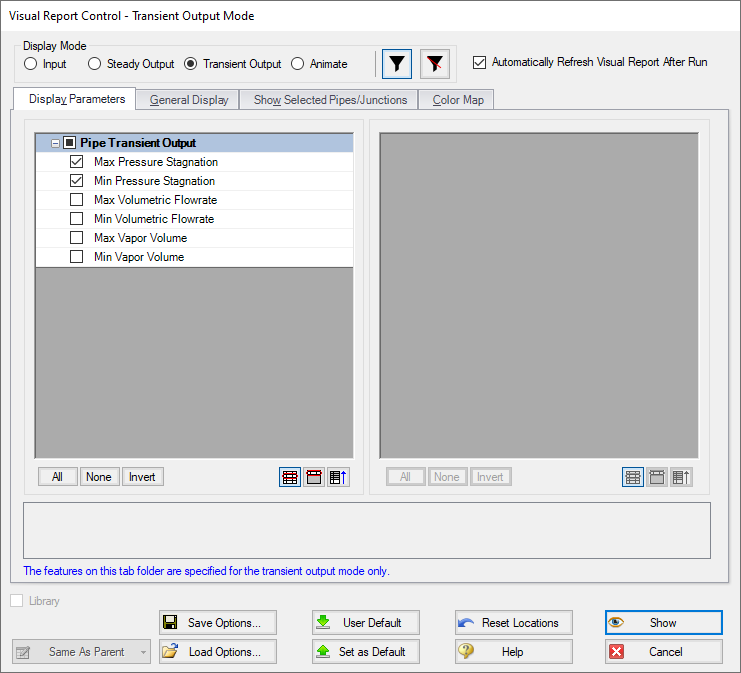
Task: Click the red grid icon under the Pipe Transient Output list
Action: click(x=290, y=477)
